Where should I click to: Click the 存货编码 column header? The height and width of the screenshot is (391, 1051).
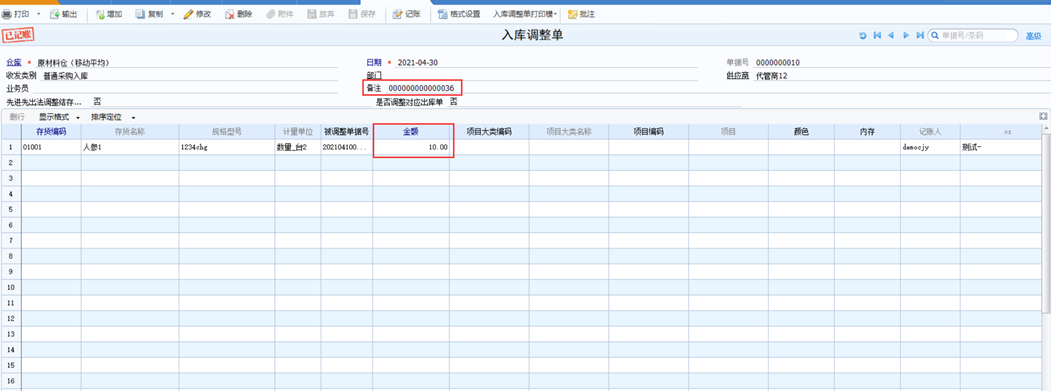pyautogui.click(x=51, y=132)
